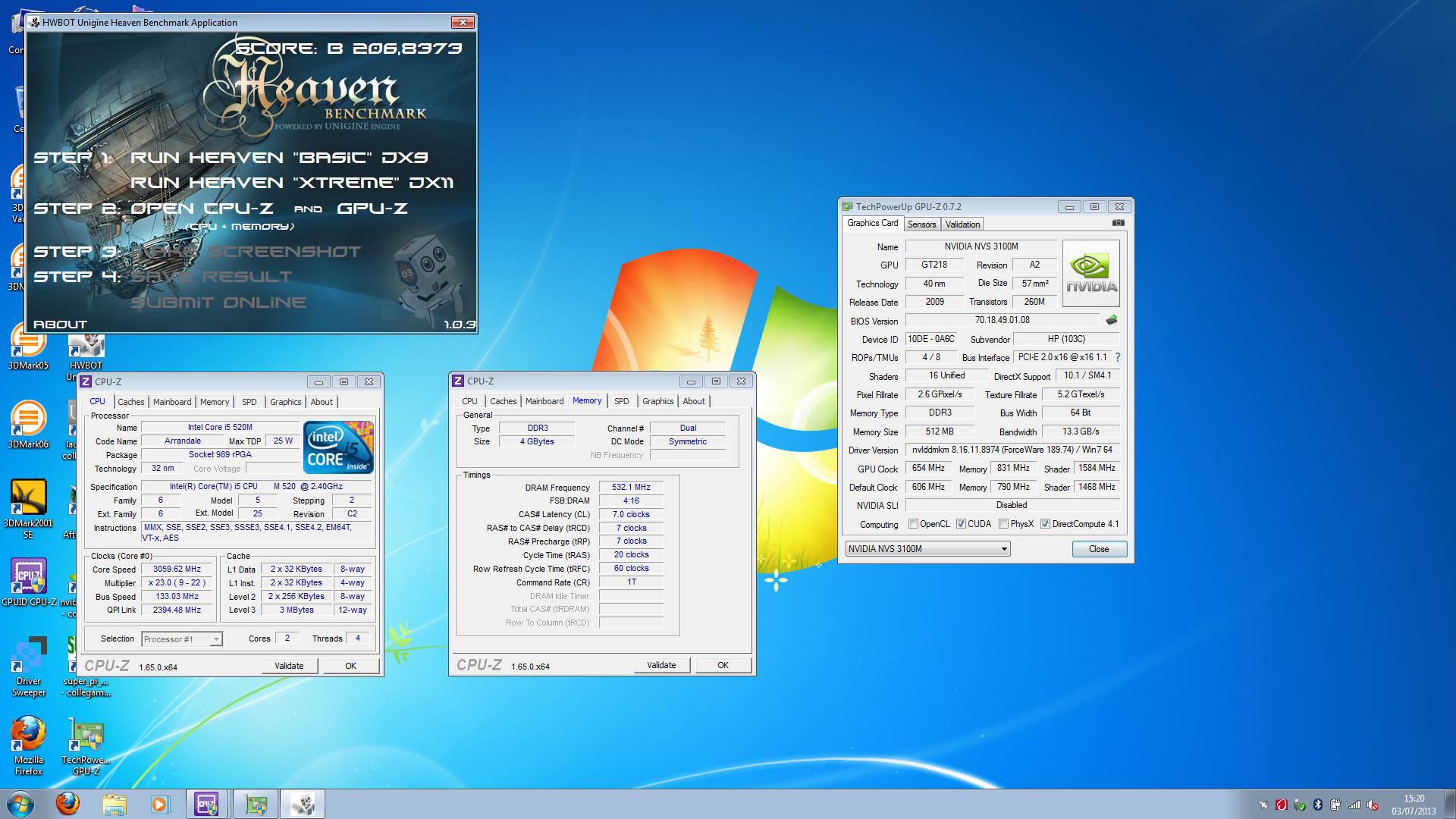
Task: Click Open CPU-Z in HWBOT step 2
Action: click(x=202, y=209)
